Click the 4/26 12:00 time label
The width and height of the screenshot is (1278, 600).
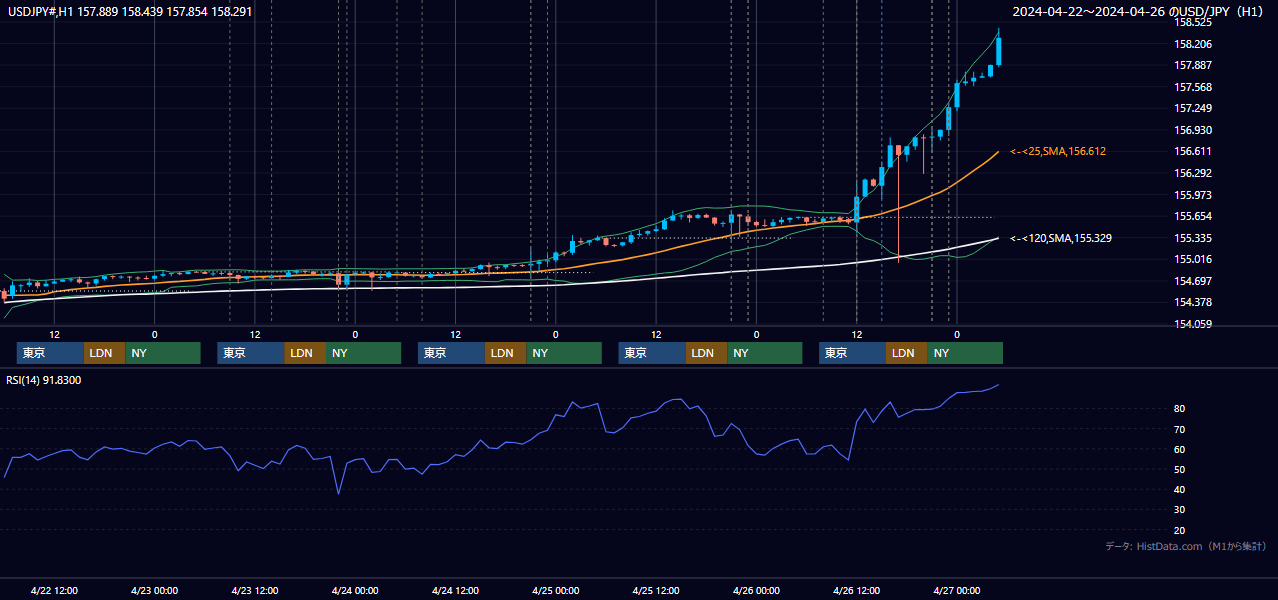pos(857,590)
